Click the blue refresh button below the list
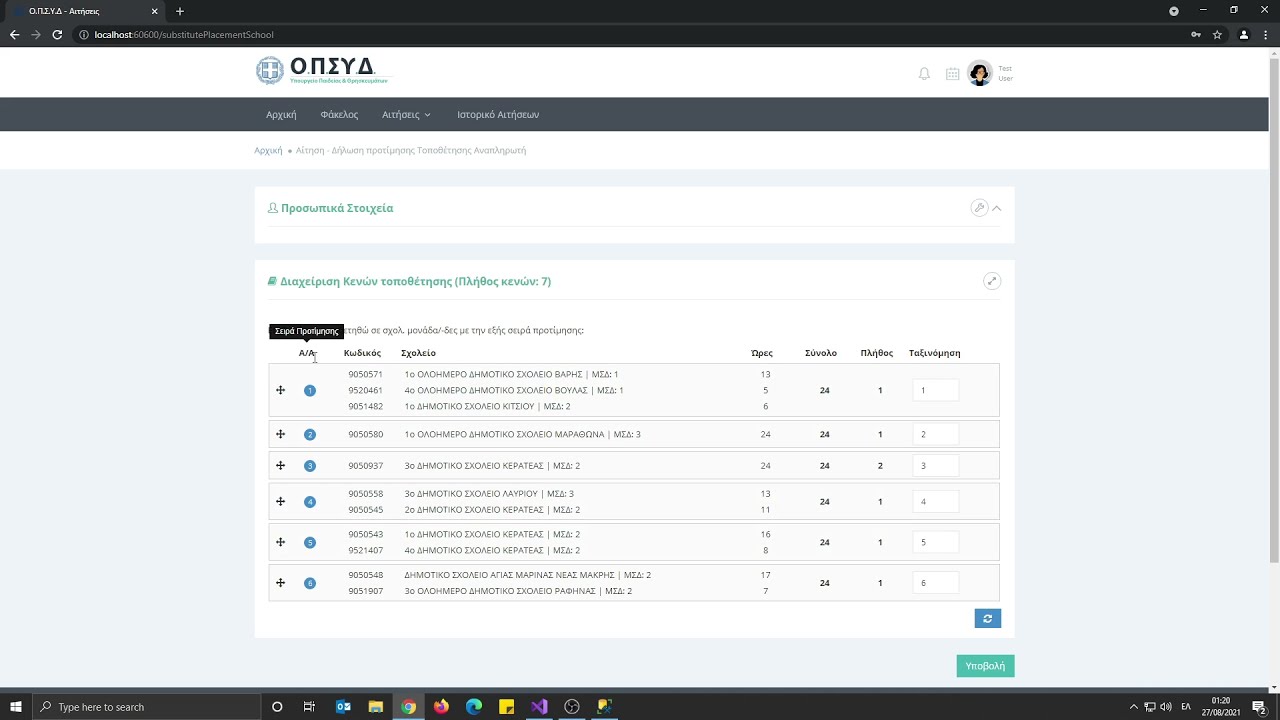The width and height of the screenshot is (1280, 720). pyautogui.click(x=988, y=619)
